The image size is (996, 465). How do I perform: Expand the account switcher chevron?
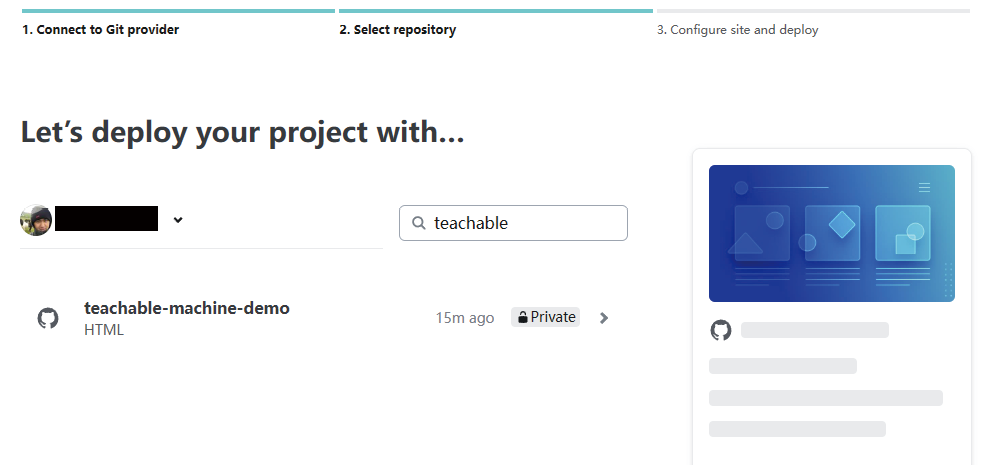coord(178,220)
